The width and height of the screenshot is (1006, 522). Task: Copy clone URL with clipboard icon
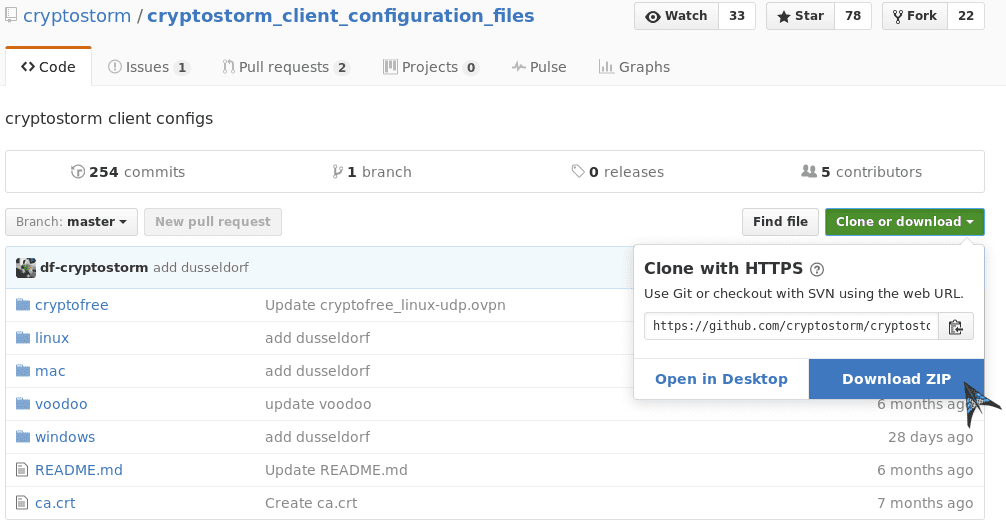point(956,326)
